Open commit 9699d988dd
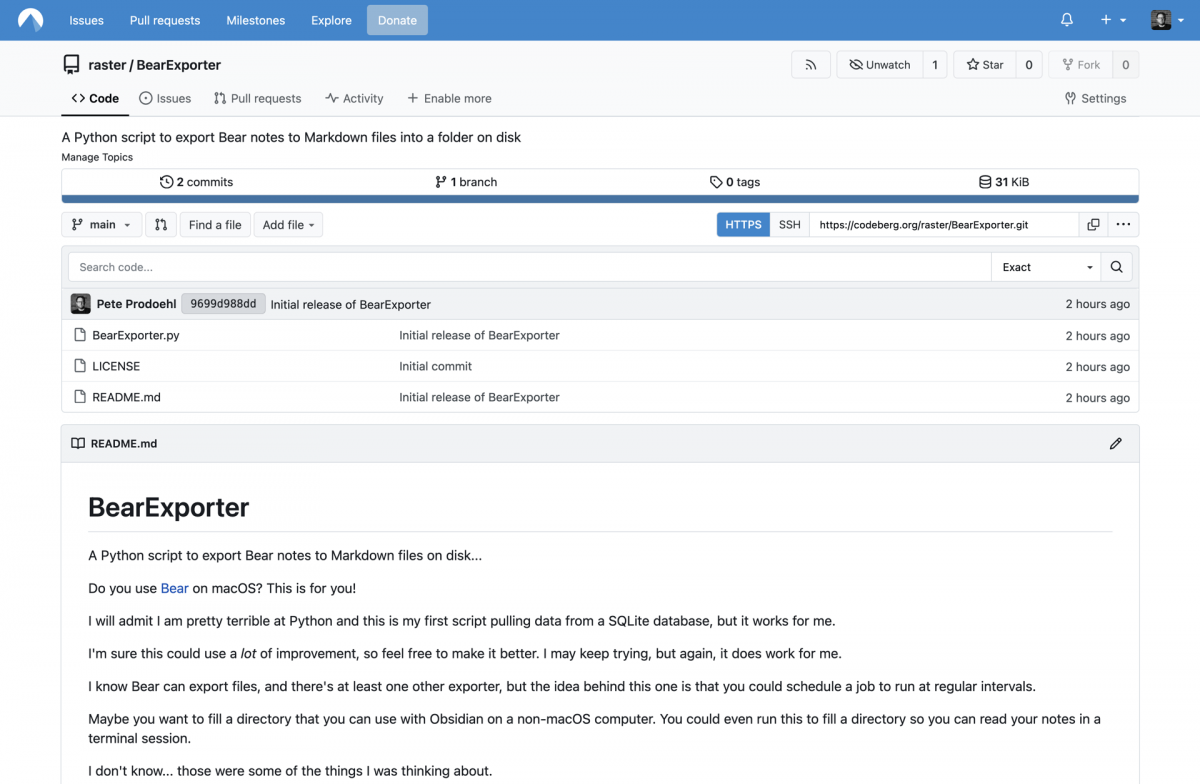This screenshot has width=1200, height=784. [223, 304]
